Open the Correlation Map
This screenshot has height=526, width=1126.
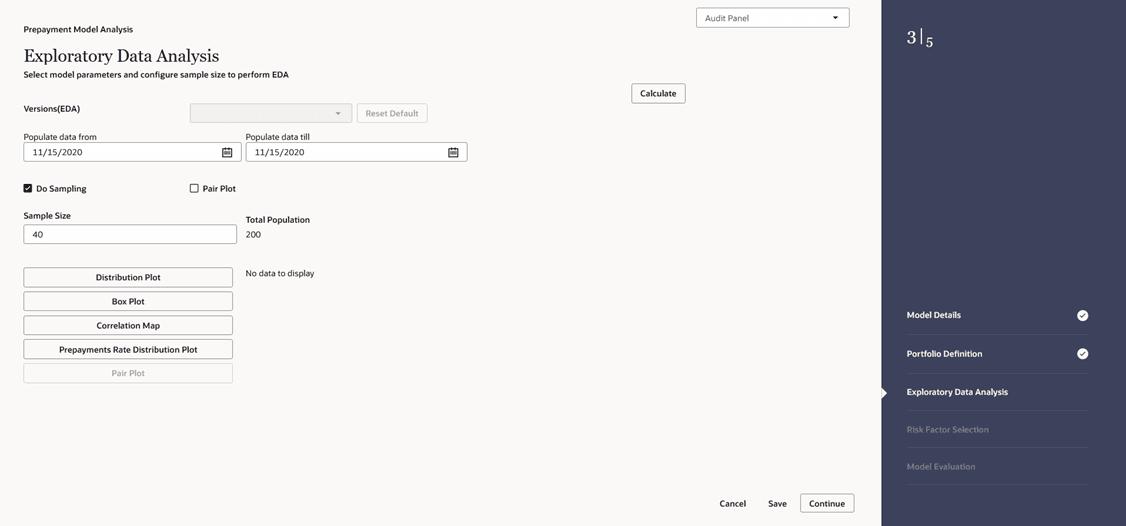[x=128, y=326]
